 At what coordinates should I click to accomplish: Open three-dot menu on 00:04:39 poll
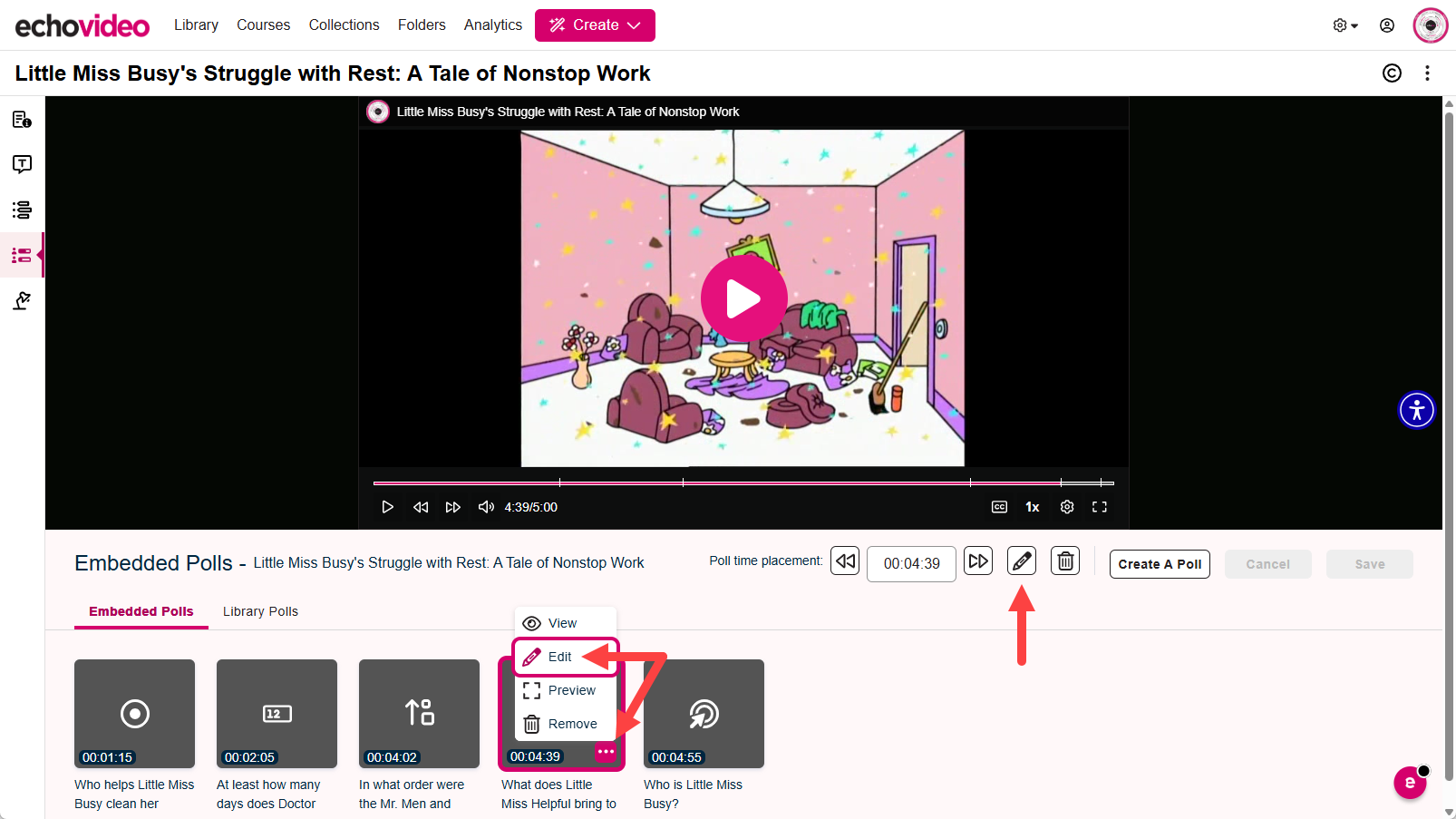point(606,752)
